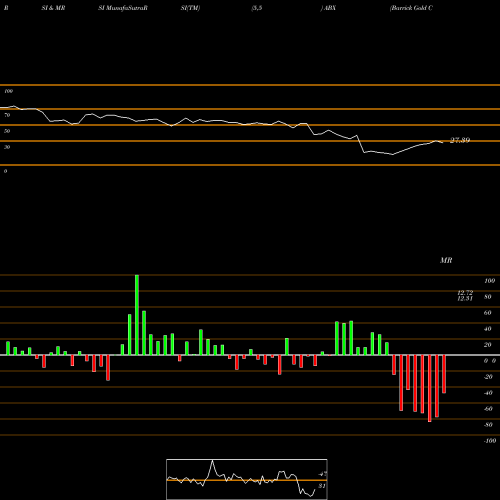Click the "31" label in the mini chart
The height and width of the screenshot is (500, 500).
pos(322,486)
